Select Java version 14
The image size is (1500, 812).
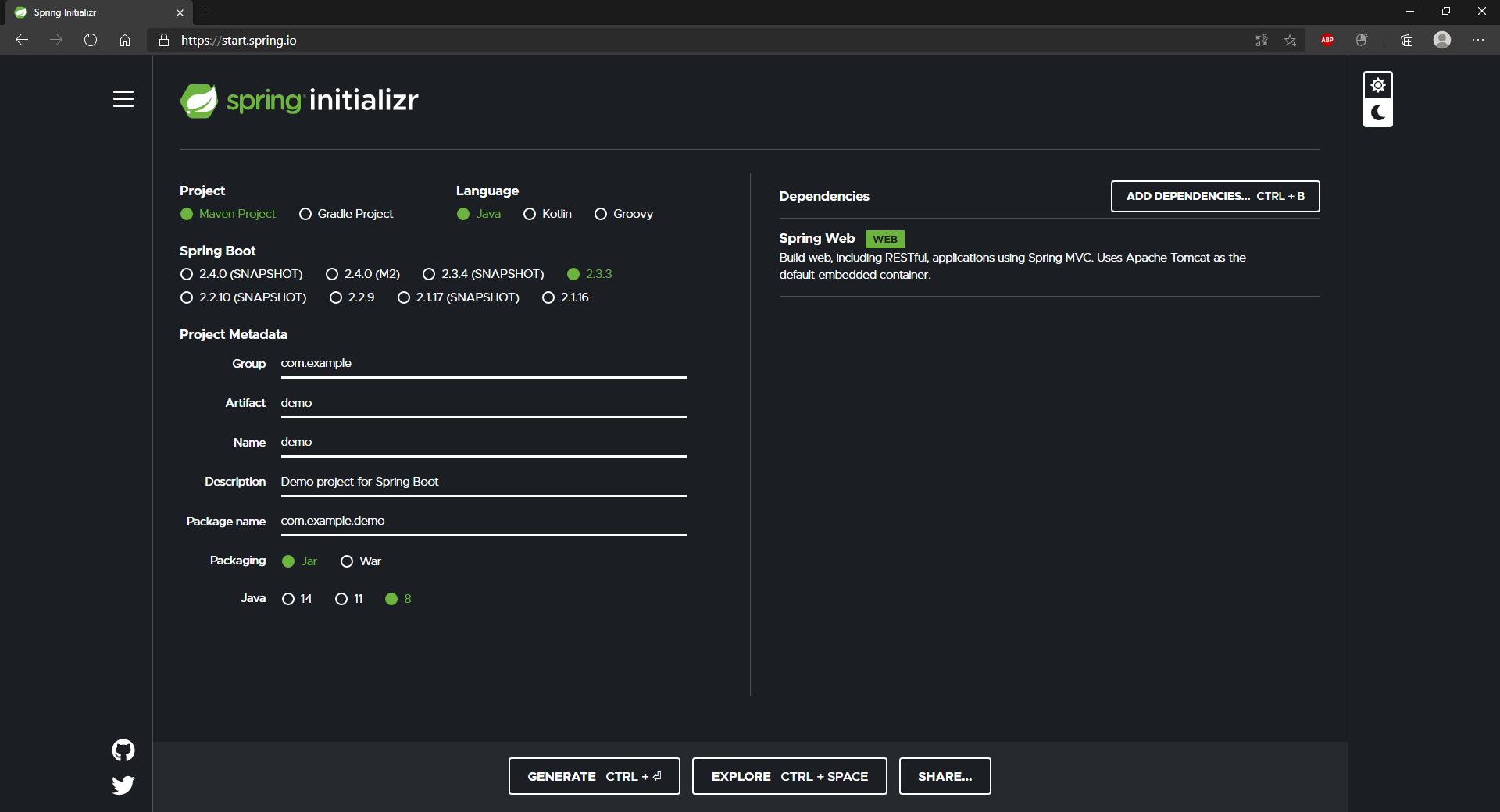pos(297,599)
